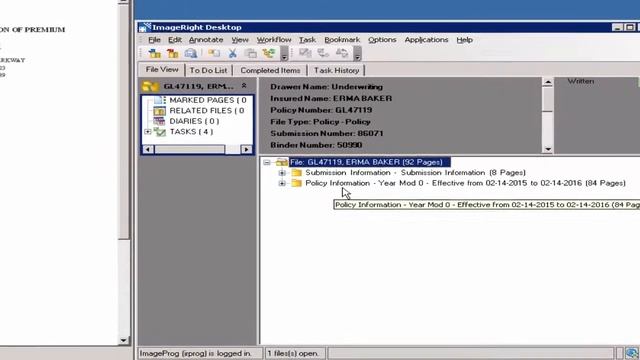Open the workflow toolbar's overflow dropdown arrow
The height and width of the screenshot is (360, 640).
click(357, 53)
